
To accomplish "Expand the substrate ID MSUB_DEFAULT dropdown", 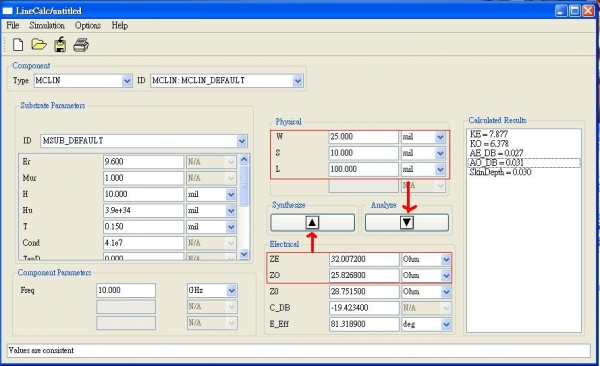I will pyautogui.click(x=241, y=141).
